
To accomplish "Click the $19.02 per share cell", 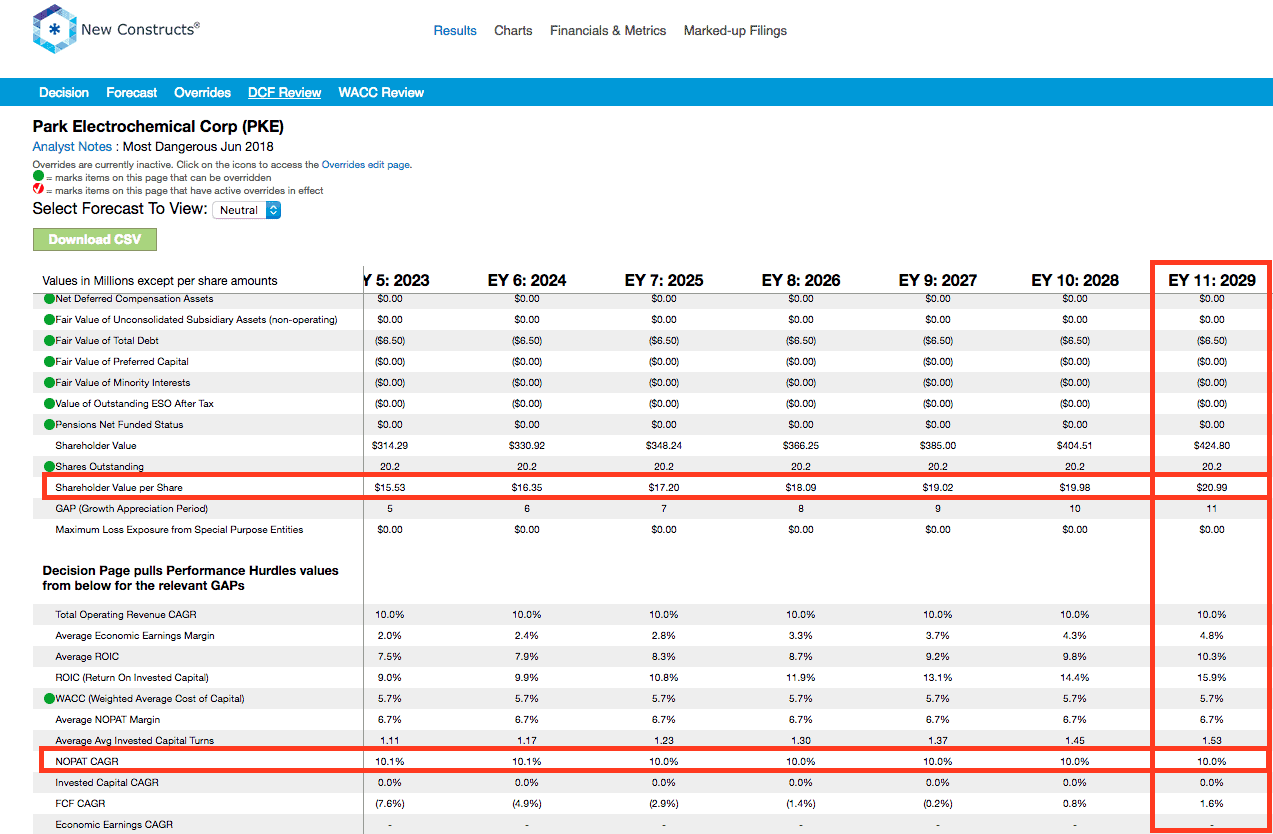I will point(938,487).
